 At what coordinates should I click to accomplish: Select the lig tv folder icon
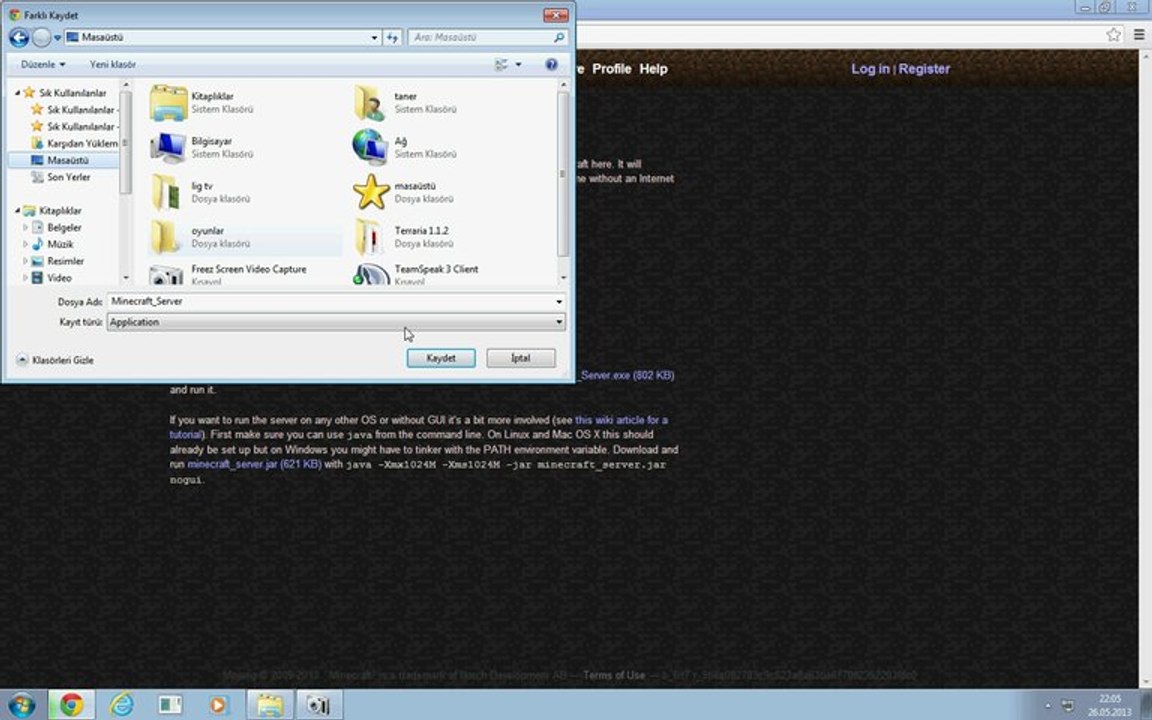click(x=165, y=192)
